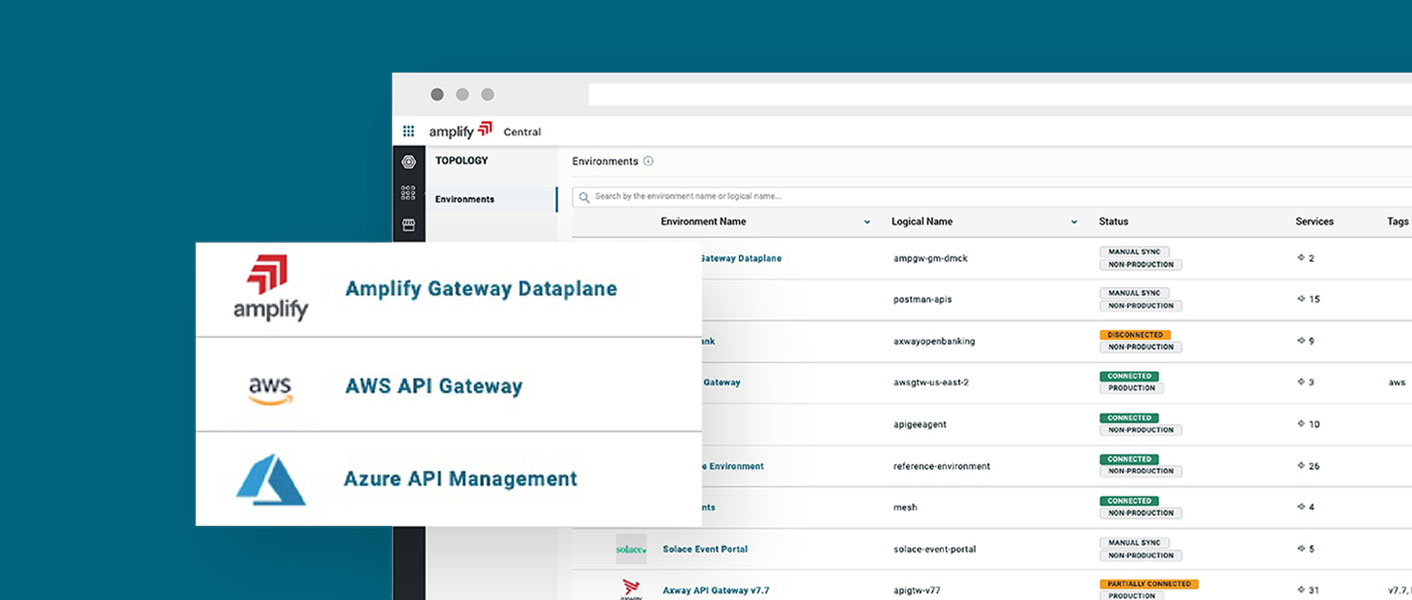Select Environments in the Topology sidebar
The width and height of the screenshot is (1412, 600).
click(465, 199)
